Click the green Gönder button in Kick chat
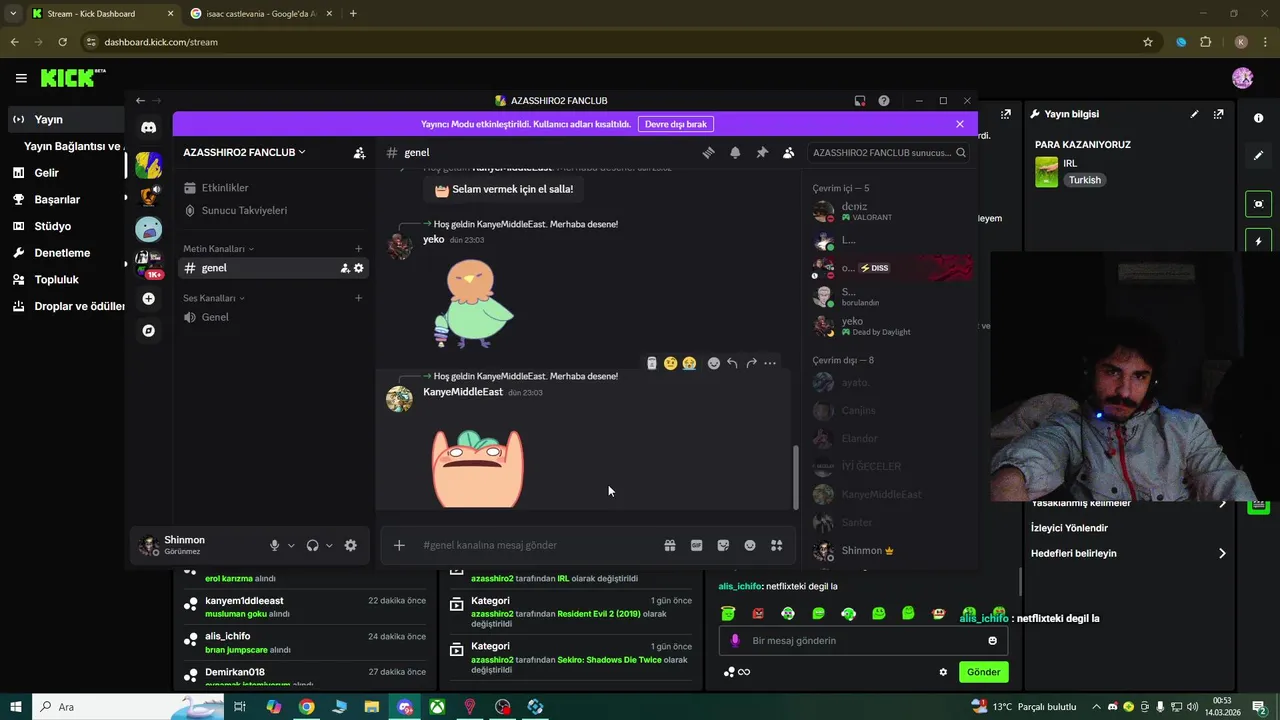This screenshot has width=1280, height=720. point(983,672)
